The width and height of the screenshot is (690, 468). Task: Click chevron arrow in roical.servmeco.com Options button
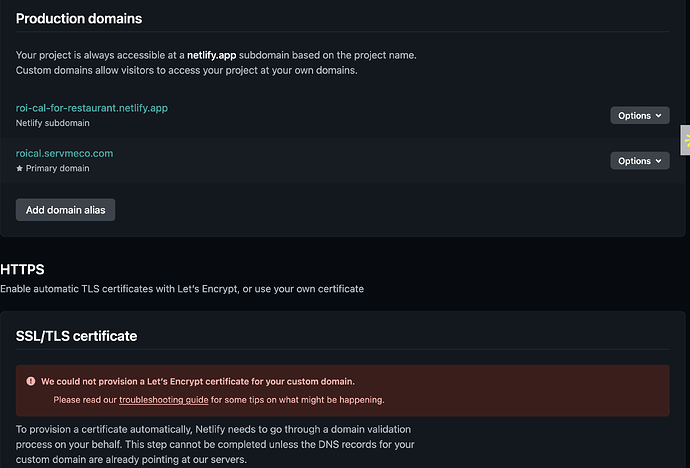point(658,161)
